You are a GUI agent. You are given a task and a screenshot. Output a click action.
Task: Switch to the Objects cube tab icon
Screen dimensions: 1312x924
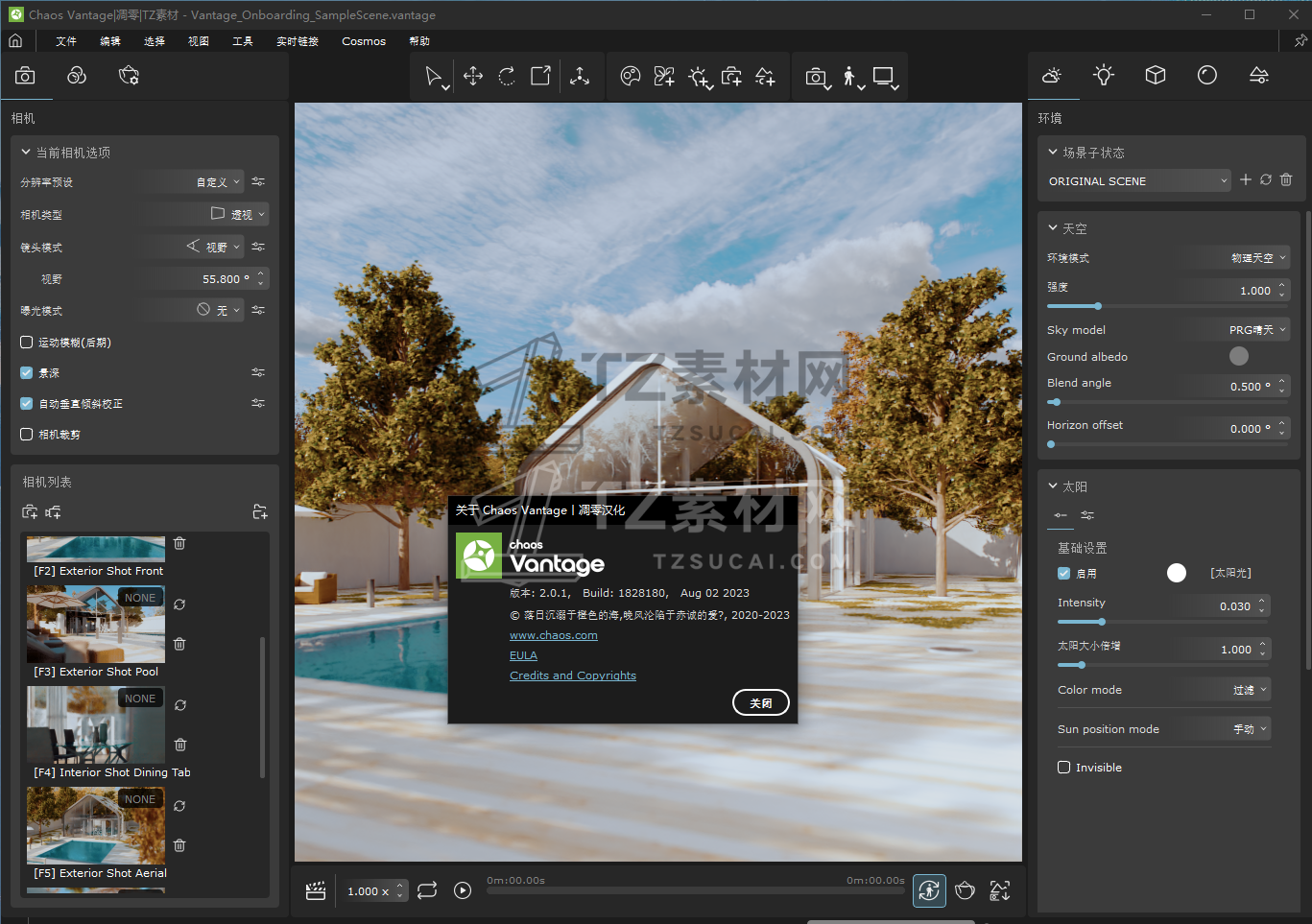(x=1156, y=75)
